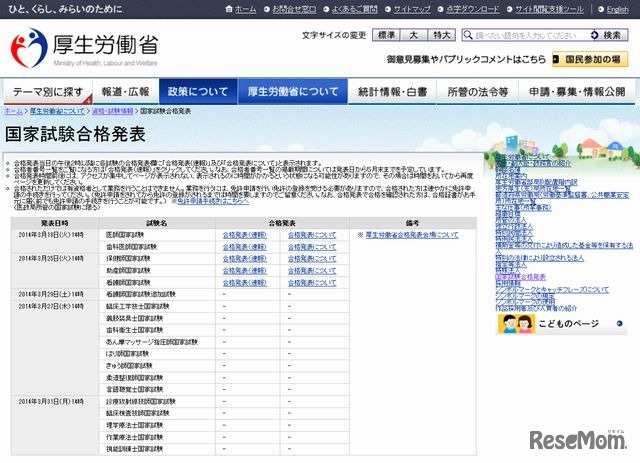This screenshot has width=640, height=463.
Task: Click the arrow icon on the 検索 button
Action: click(594, 35)
